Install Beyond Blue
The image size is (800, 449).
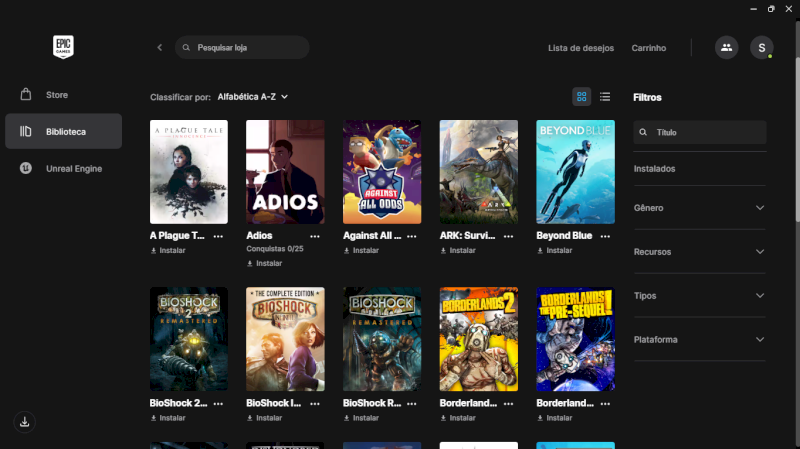point(555,251)
